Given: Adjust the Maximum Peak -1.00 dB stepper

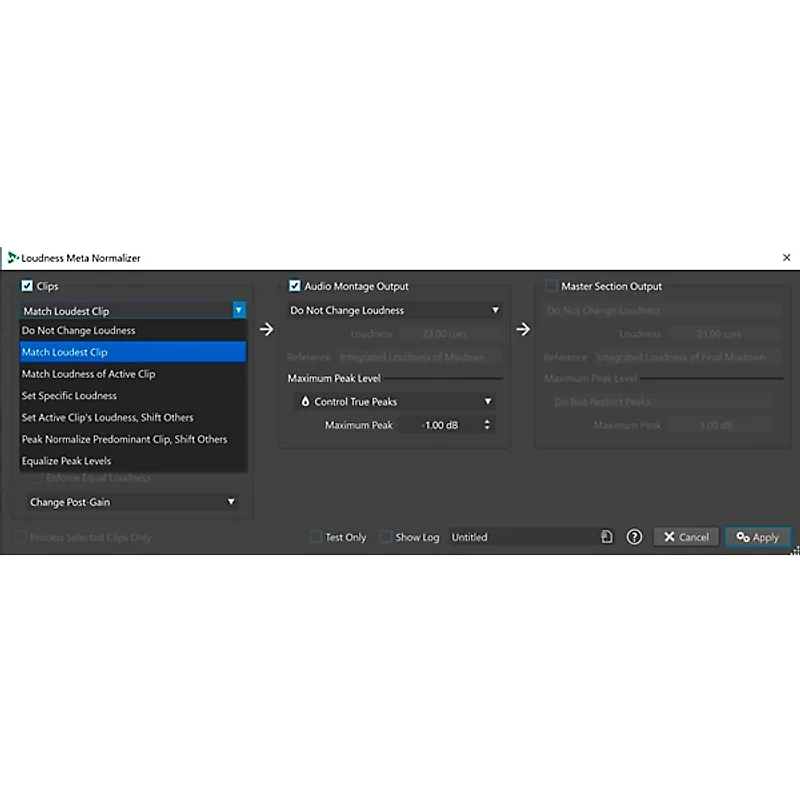Looking at the screenshot, I should click(x=487, y=425).
